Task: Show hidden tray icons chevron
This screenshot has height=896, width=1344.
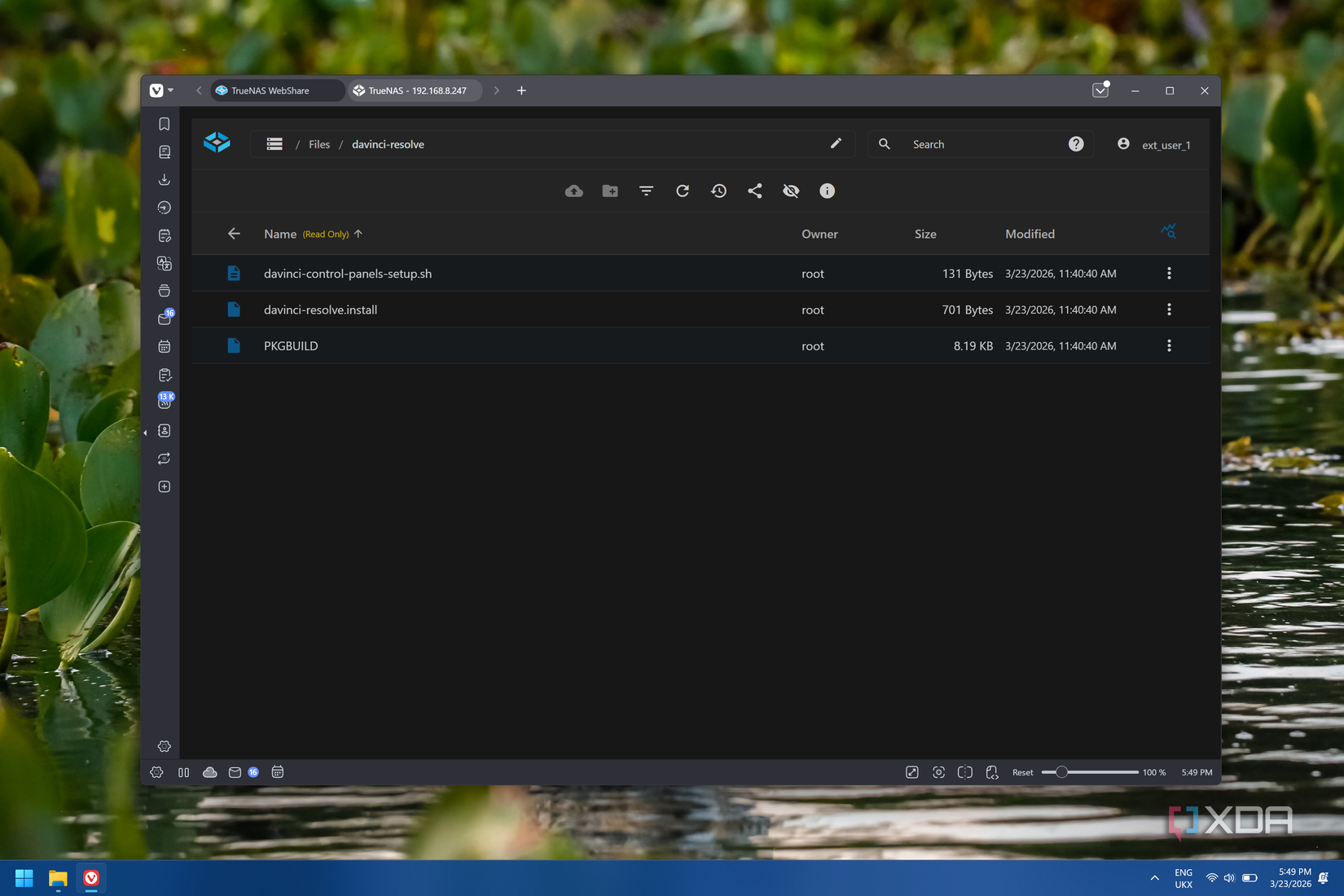Action: coord(1154,878)
